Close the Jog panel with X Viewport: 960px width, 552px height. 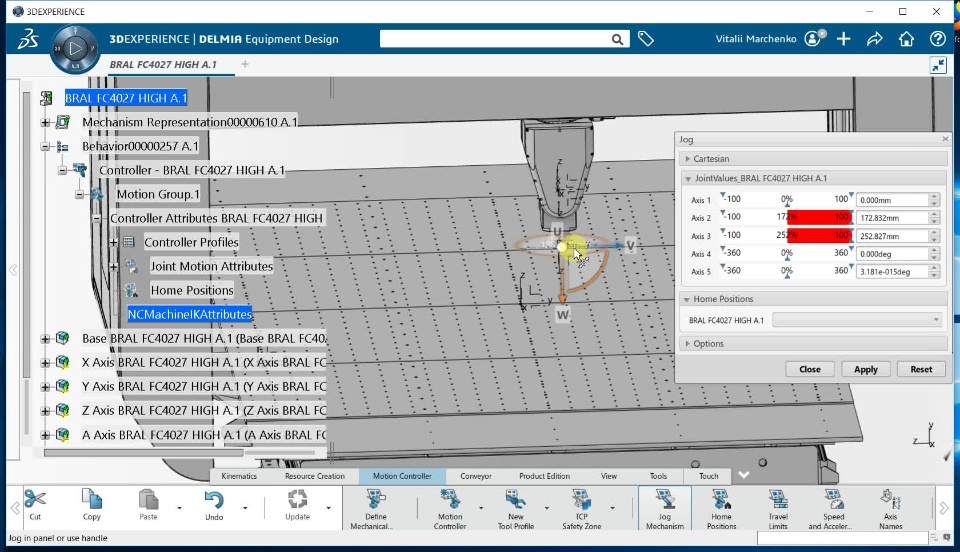click(945, 139)
